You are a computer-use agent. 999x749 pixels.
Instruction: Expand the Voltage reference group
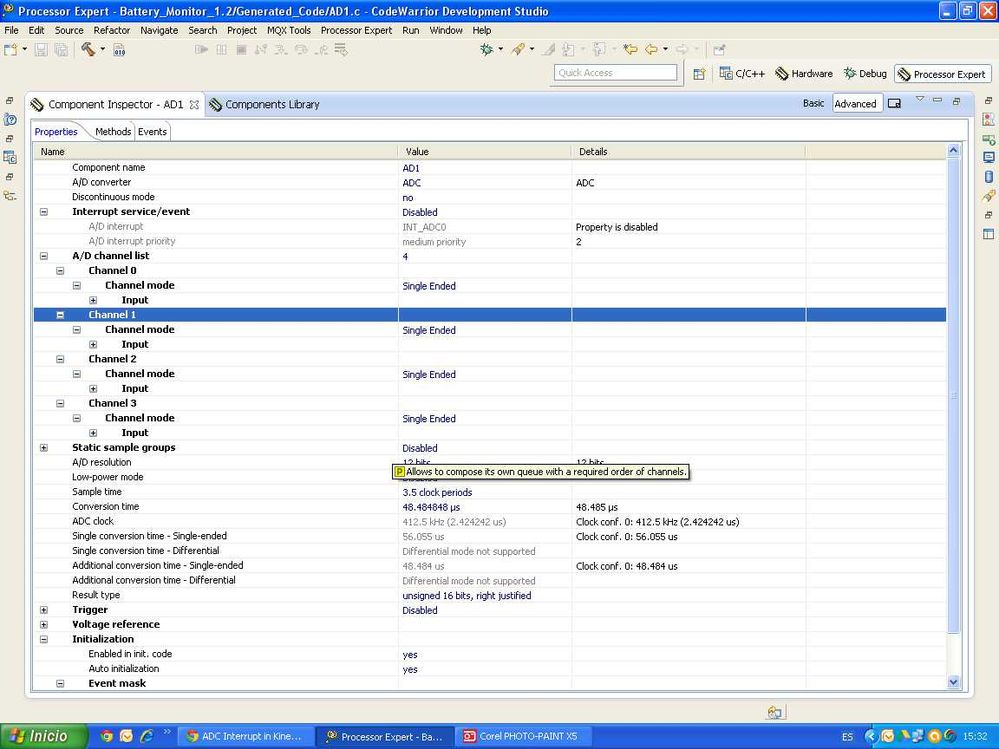pos(44,625)
